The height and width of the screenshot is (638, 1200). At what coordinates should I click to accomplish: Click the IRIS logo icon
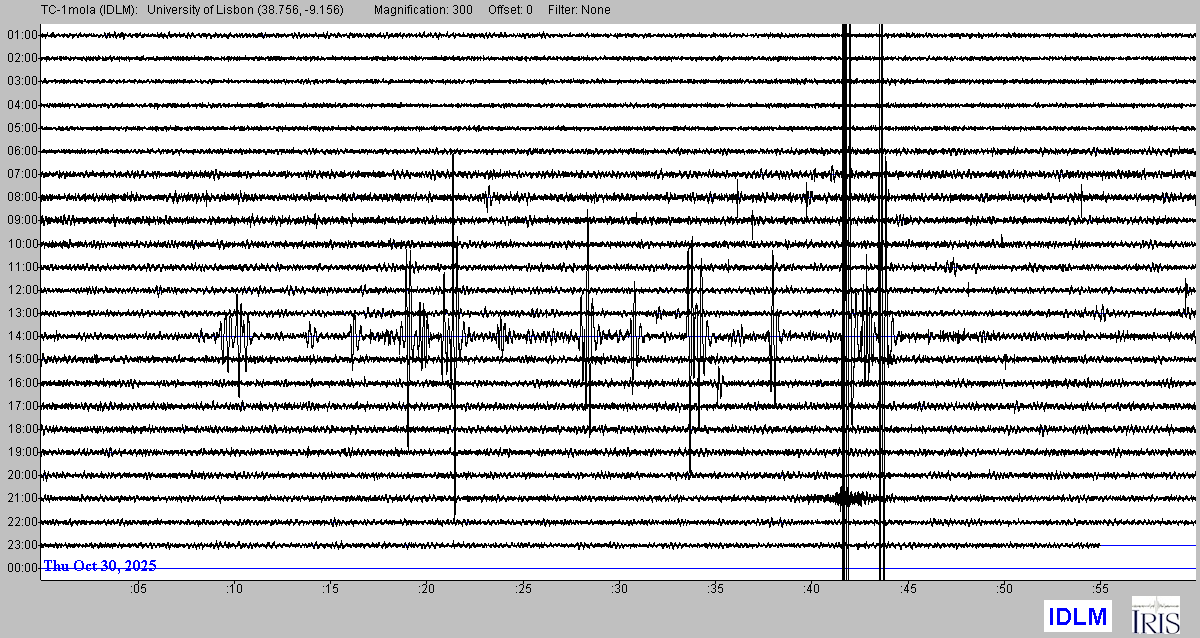(x=1155, y=615)
